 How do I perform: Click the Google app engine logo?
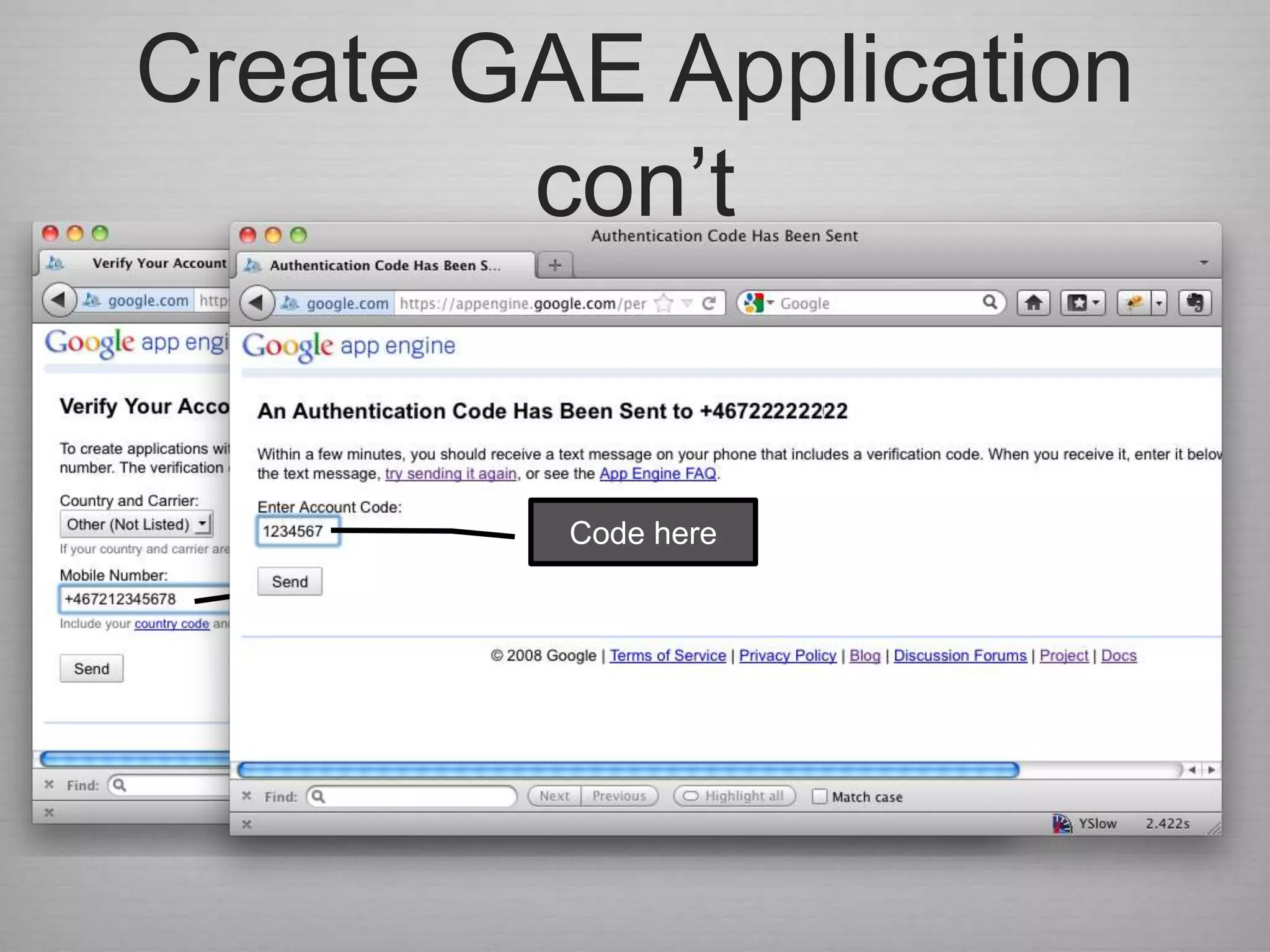point(349,346)
